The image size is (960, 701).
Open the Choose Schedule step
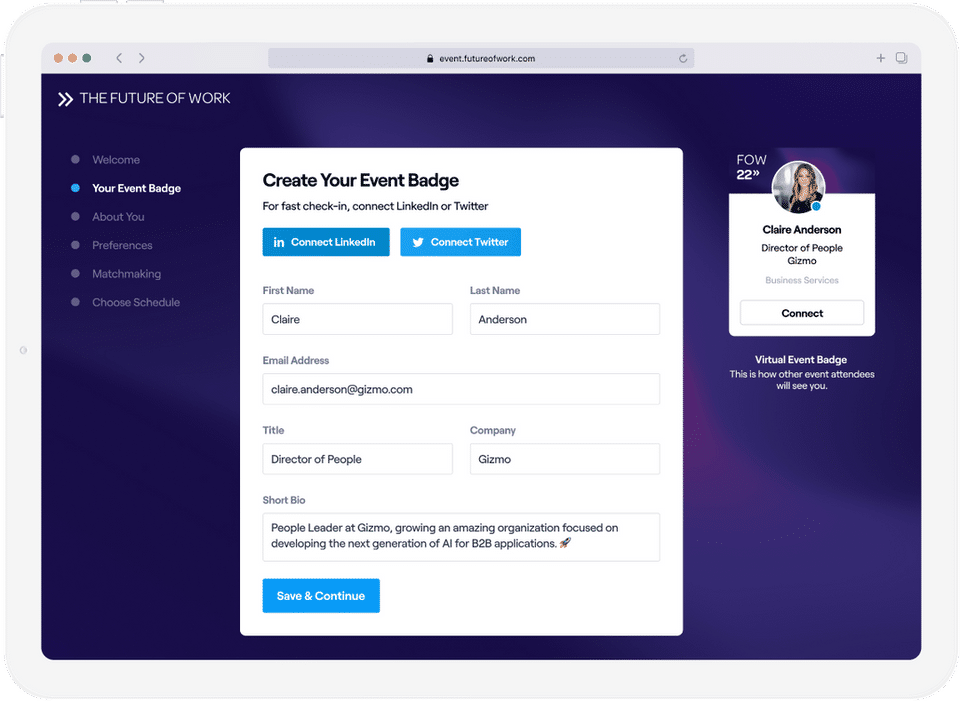click(x=136, y=302)
